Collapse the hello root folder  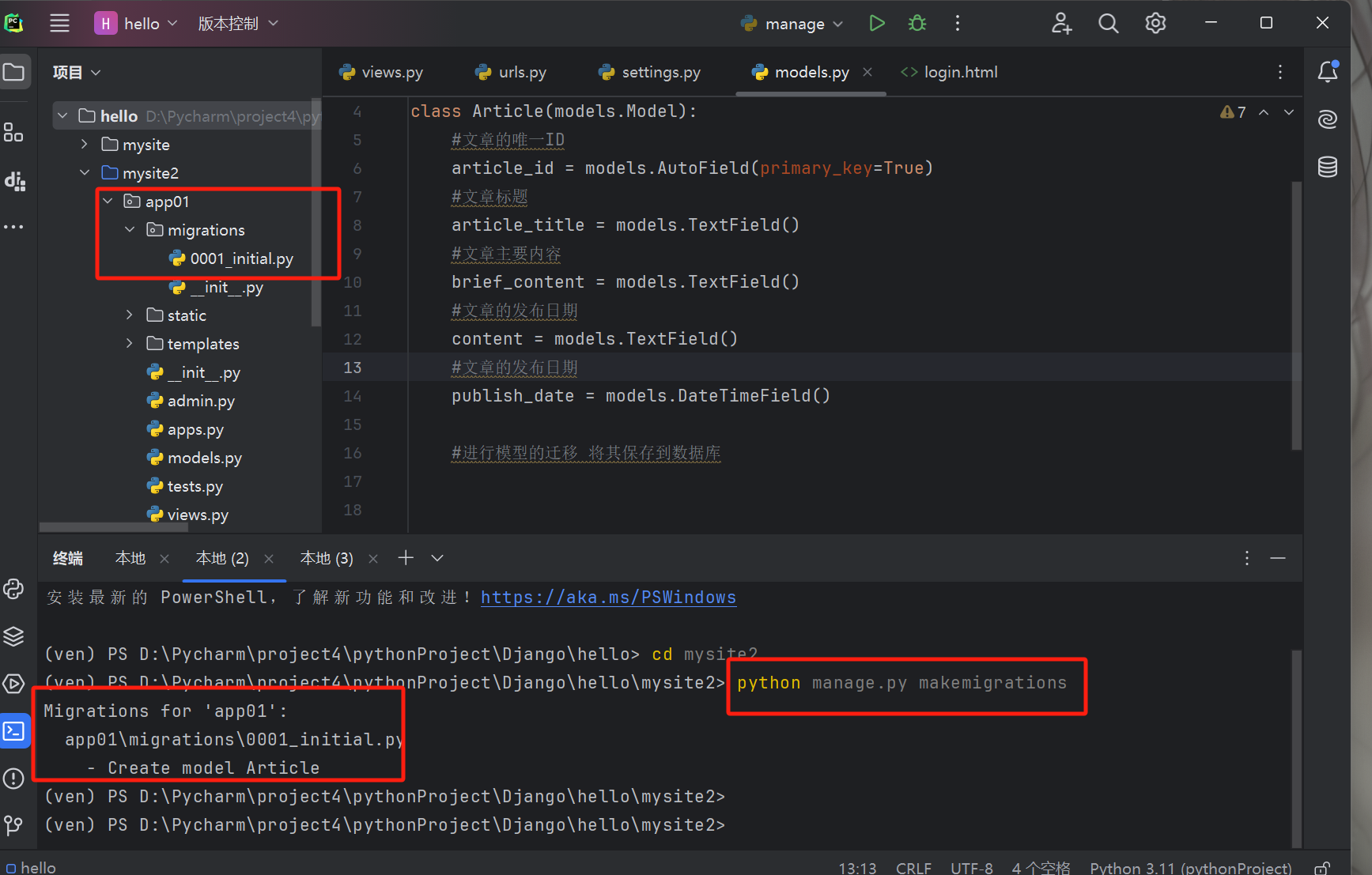tap(62, 116)
